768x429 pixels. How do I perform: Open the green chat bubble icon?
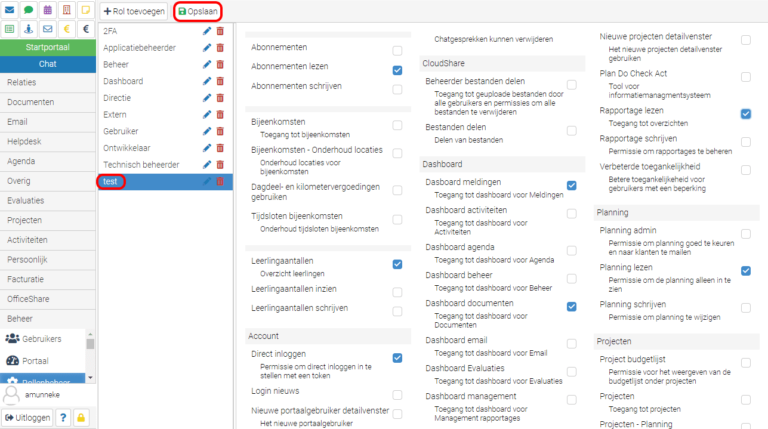click(x=29, y=11)
